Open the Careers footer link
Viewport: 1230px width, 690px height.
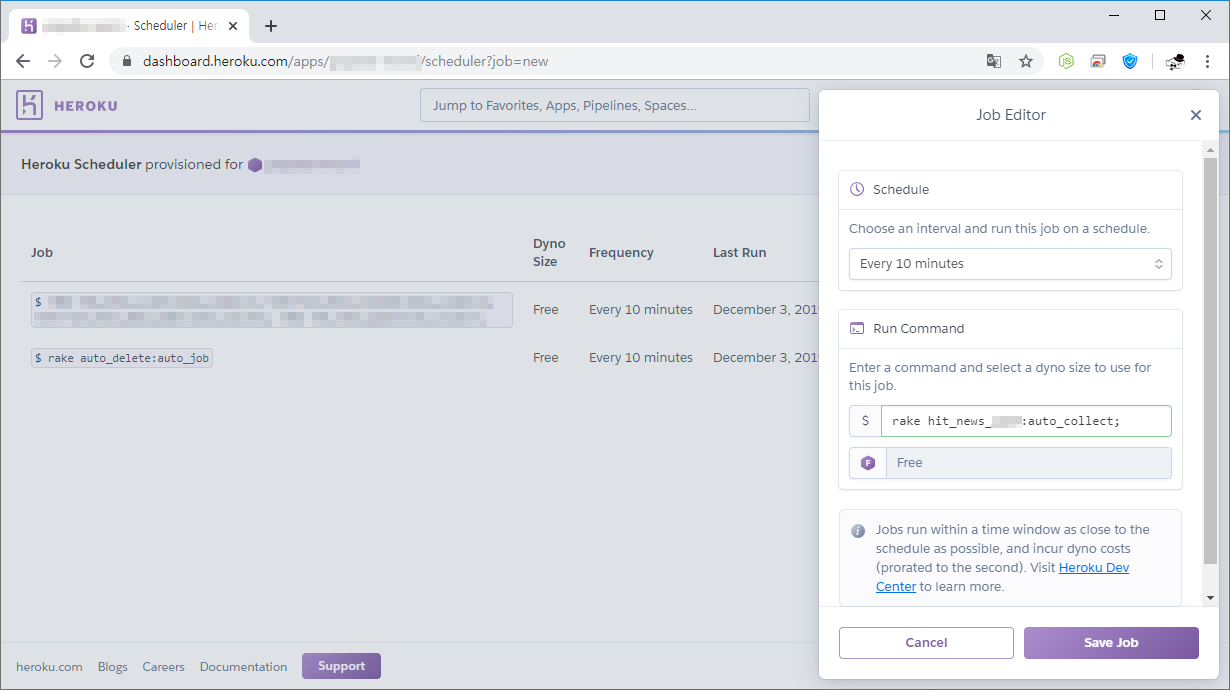(x=164, y=667)
